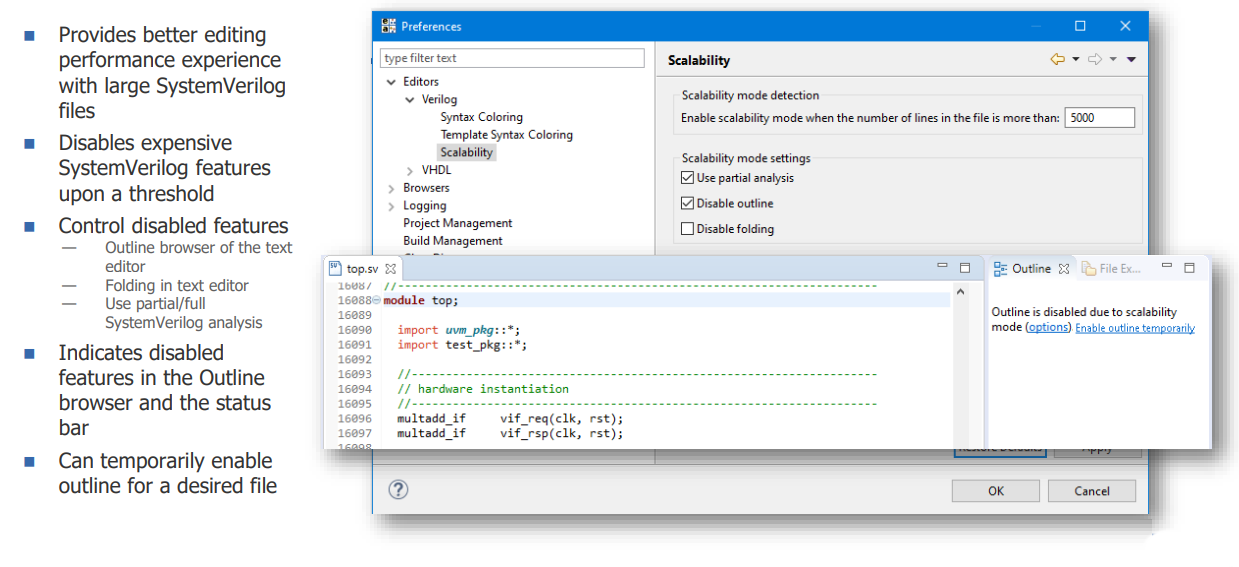
Task: Close the top.sv editor tab
Action: pyautogui.click(x=391, y=269)
